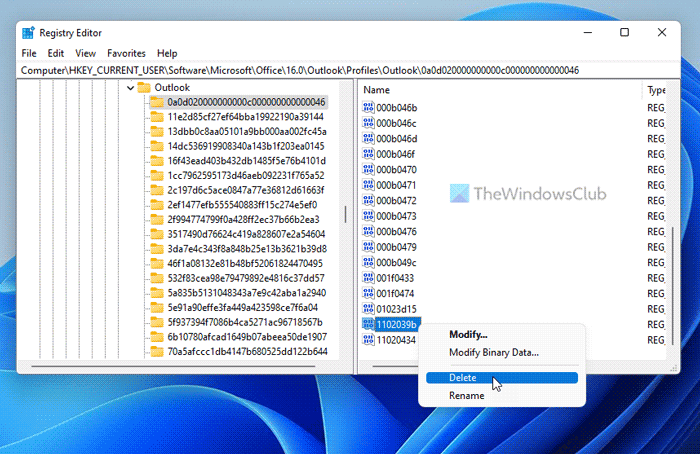Click folder icon of key 14dc536919908340a143b1f203ea0145
Screen dimensions: 700x454
tap(157, 146)
